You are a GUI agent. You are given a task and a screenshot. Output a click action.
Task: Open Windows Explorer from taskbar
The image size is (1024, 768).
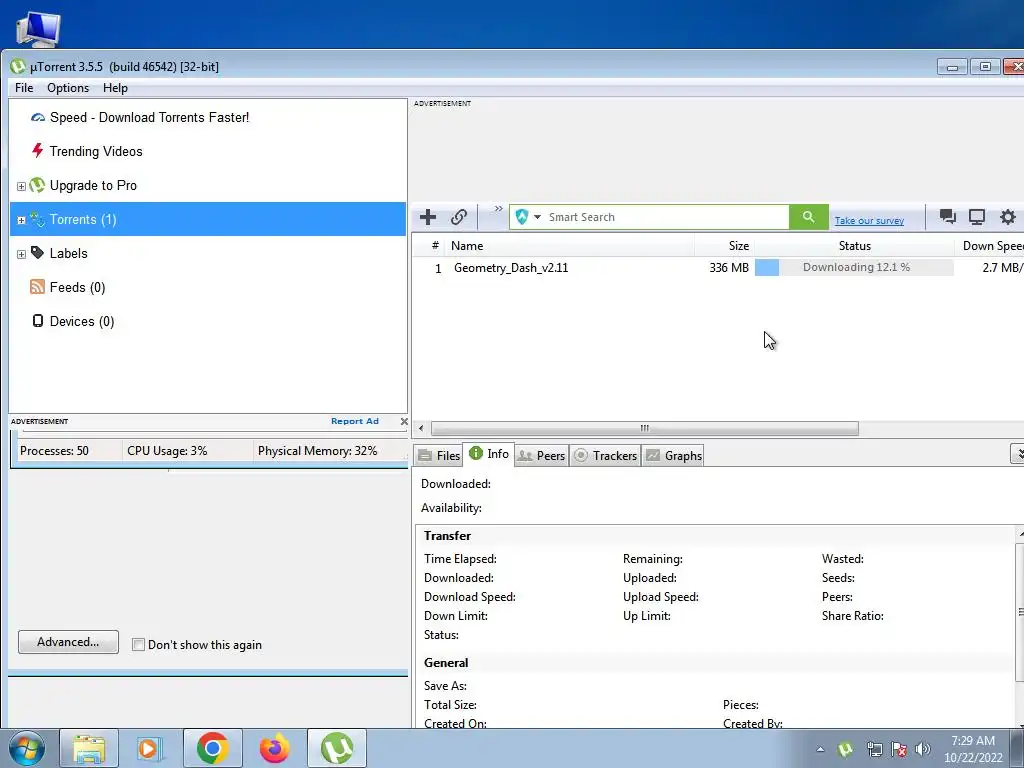click(x=89, y=748)
